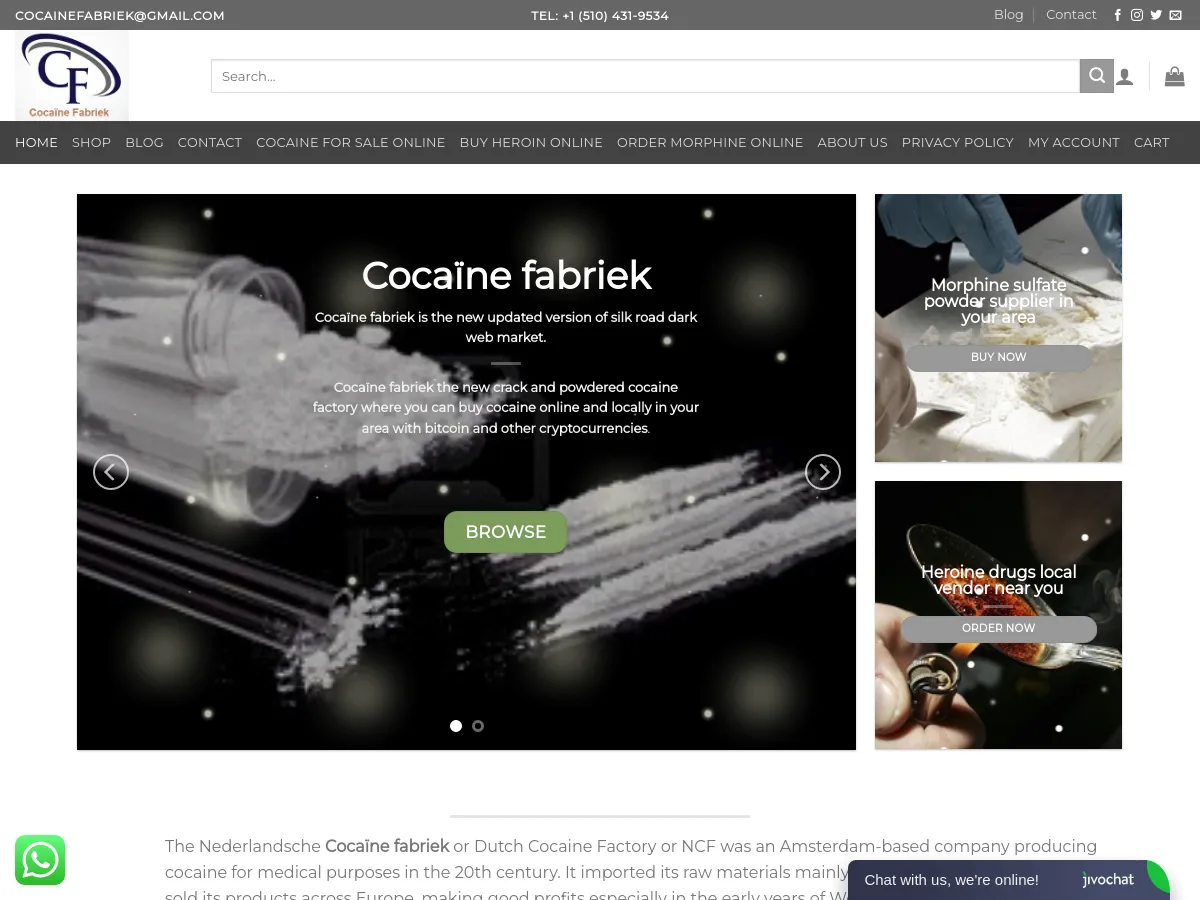Go back a slide using the previous arrow
This screenshot has width=1200, height=900.
click(111, 471)
